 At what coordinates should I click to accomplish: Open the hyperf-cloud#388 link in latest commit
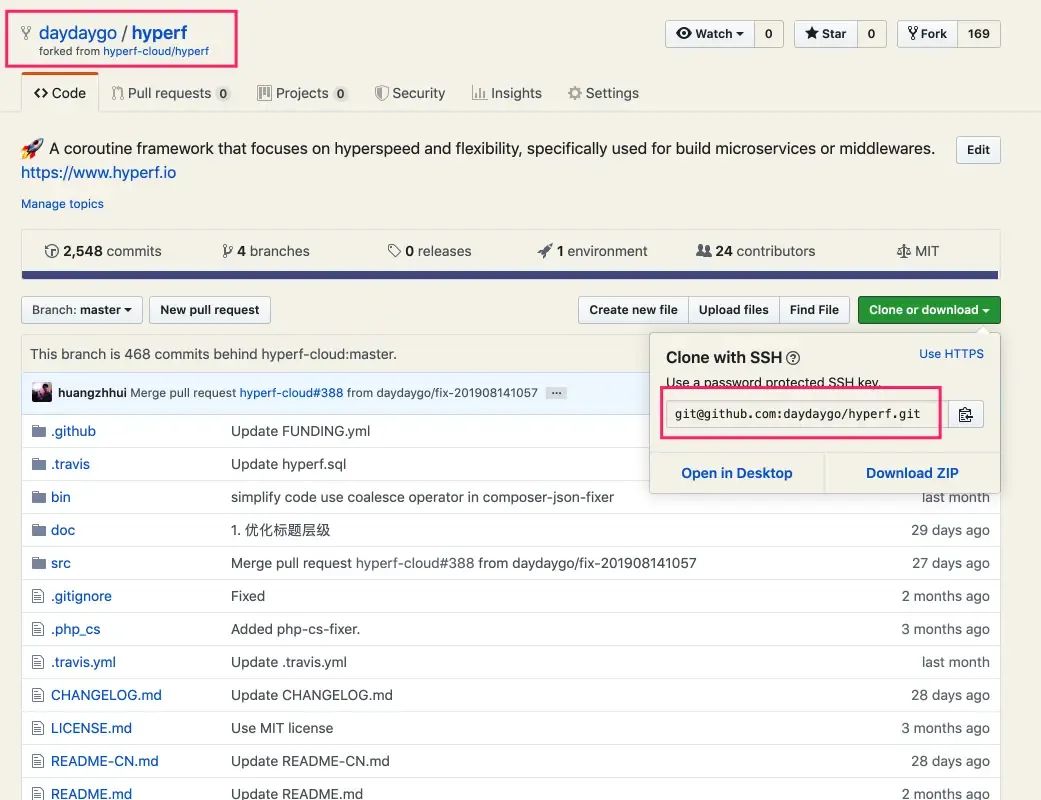click(x=291, y=393)
